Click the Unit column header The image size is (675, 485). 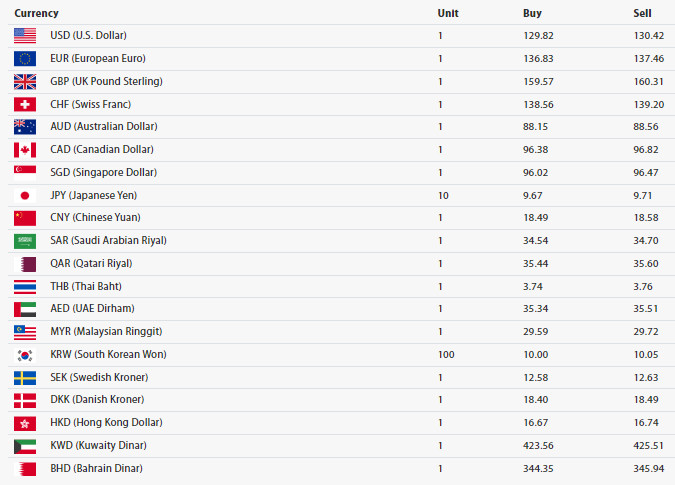448,13
